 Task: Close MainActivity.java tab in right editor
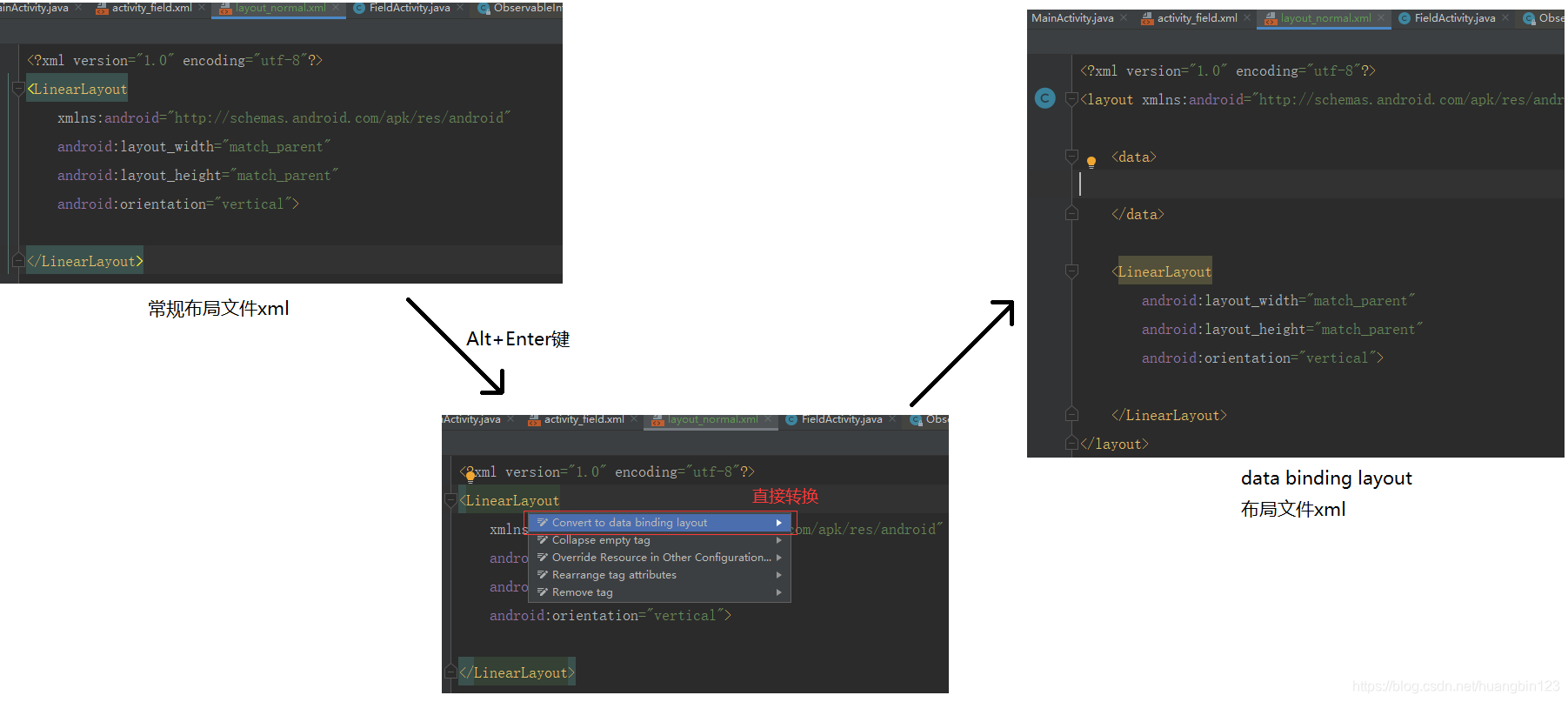coord(1124,17)
